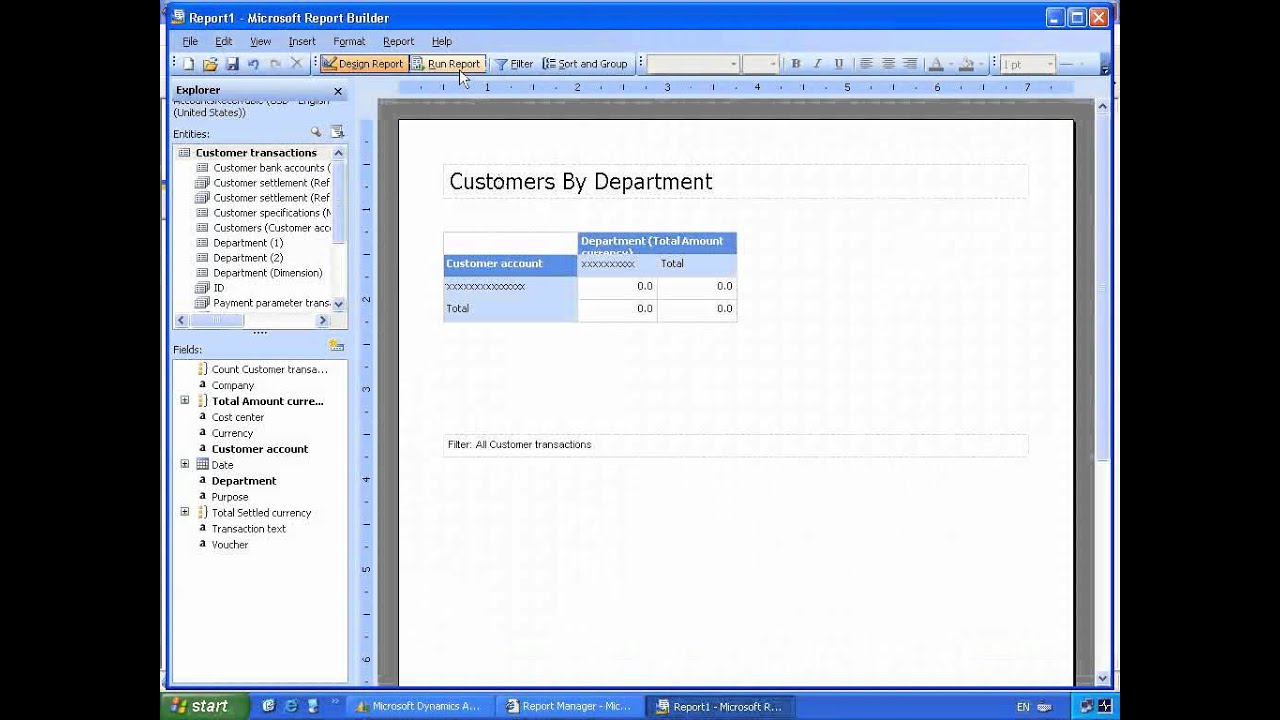Viewport: 1280px width, 720px height.
Task: Toggle Underline formatting
Action: [x=838, y=64]
